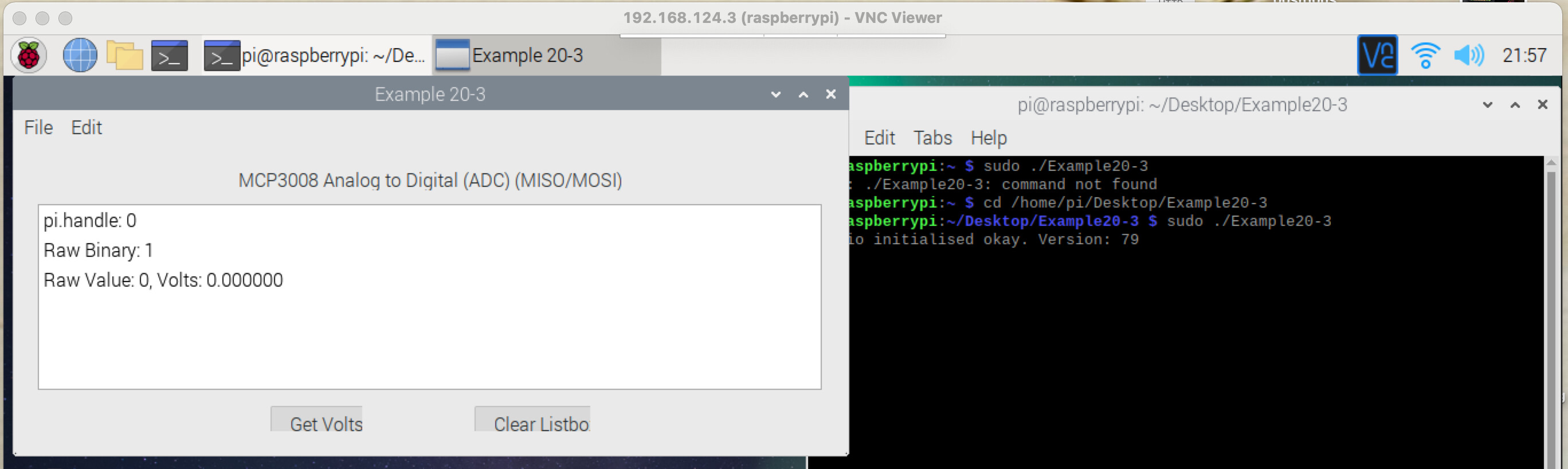
Task: Zoom the macOS VNC Viewer window
Action: point(65,18)
